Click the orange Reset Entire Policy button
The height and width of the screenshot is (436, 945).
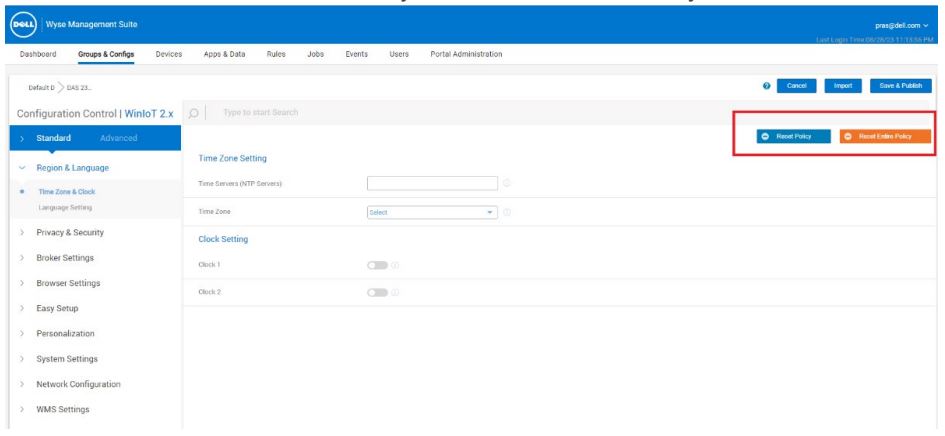(886, 136)
